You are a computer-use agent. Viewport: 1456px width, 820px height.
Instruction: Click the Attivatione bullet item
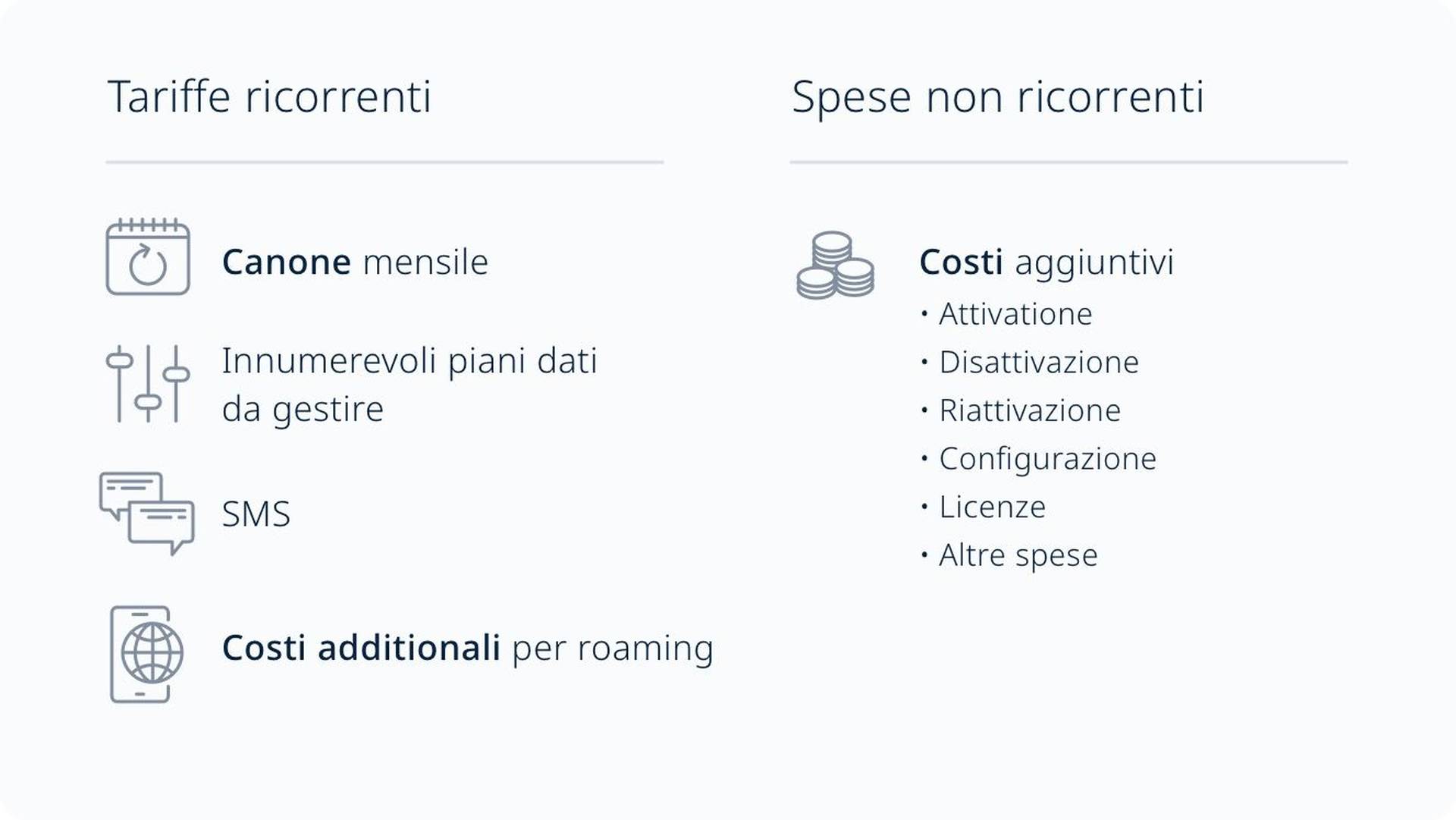tap(1015, 314)
